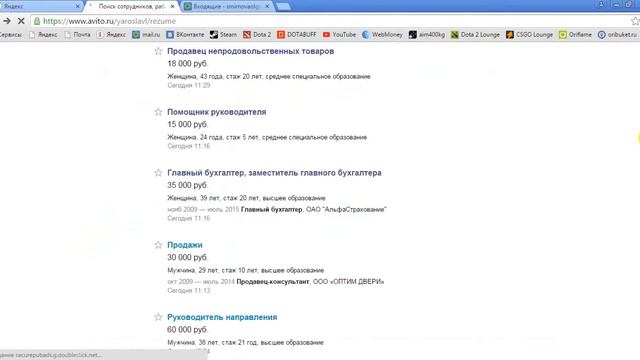Click the browser forward arrow
Screen dimensions: 640x360
pos(7,21)
